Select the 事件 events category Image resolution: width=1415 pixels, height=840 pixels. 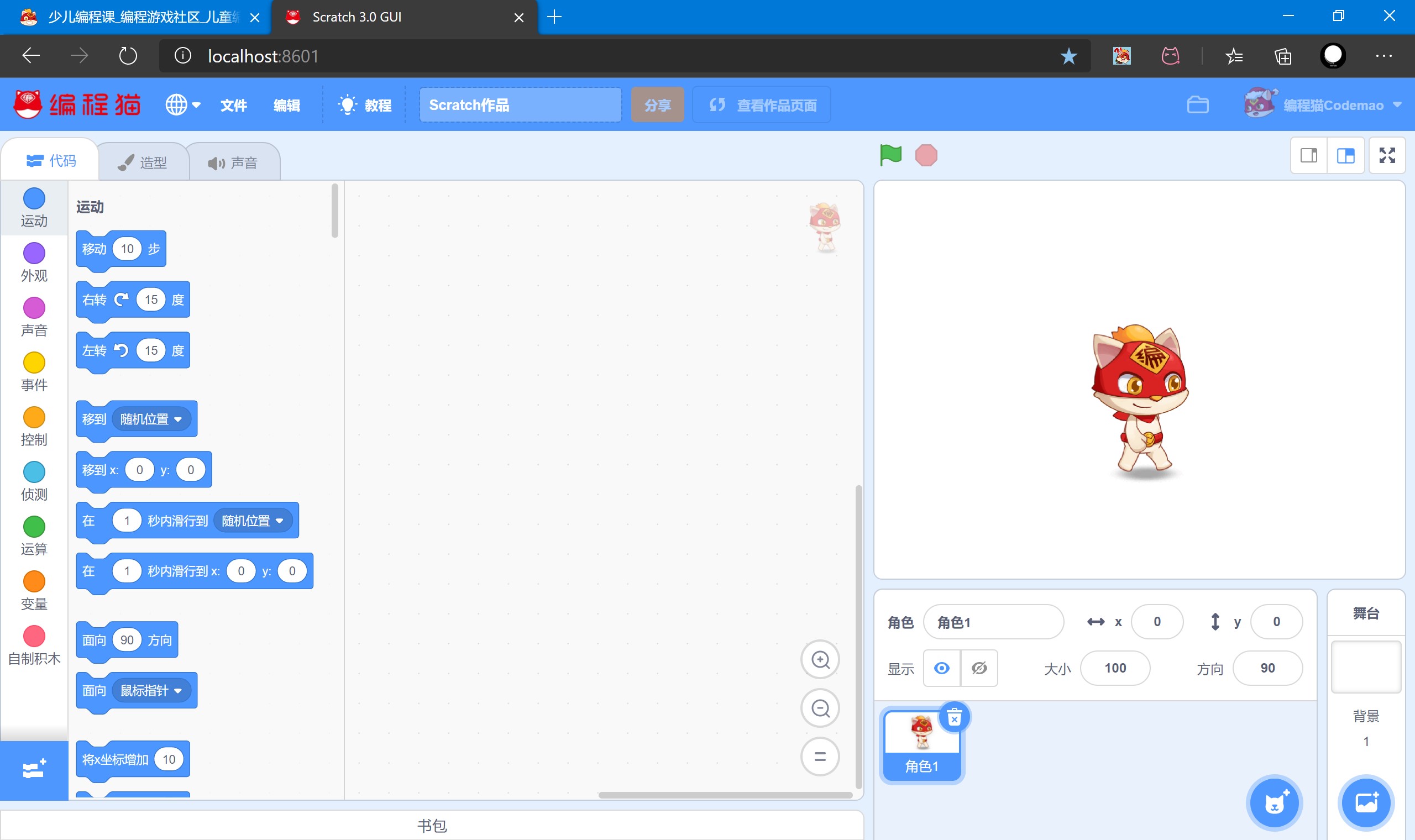(x=34, y=372)
